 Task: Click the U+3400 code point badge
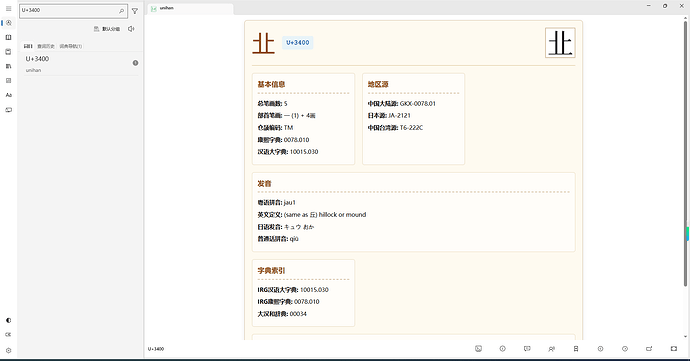298,43
